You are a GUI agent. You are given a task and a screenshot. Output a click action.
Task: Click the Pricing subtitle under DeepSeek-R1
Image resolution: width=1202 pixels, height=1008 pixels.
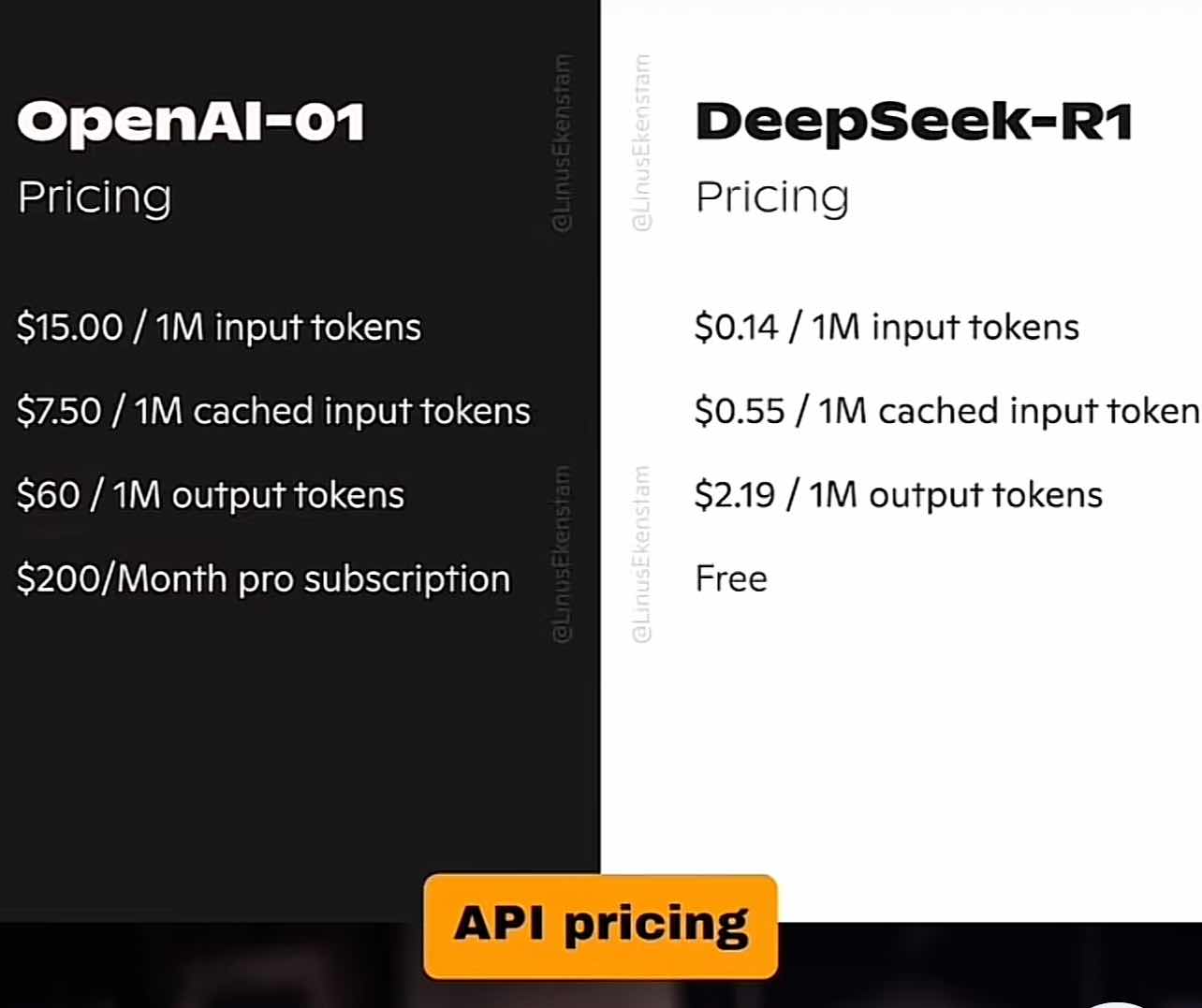(772, 197)
